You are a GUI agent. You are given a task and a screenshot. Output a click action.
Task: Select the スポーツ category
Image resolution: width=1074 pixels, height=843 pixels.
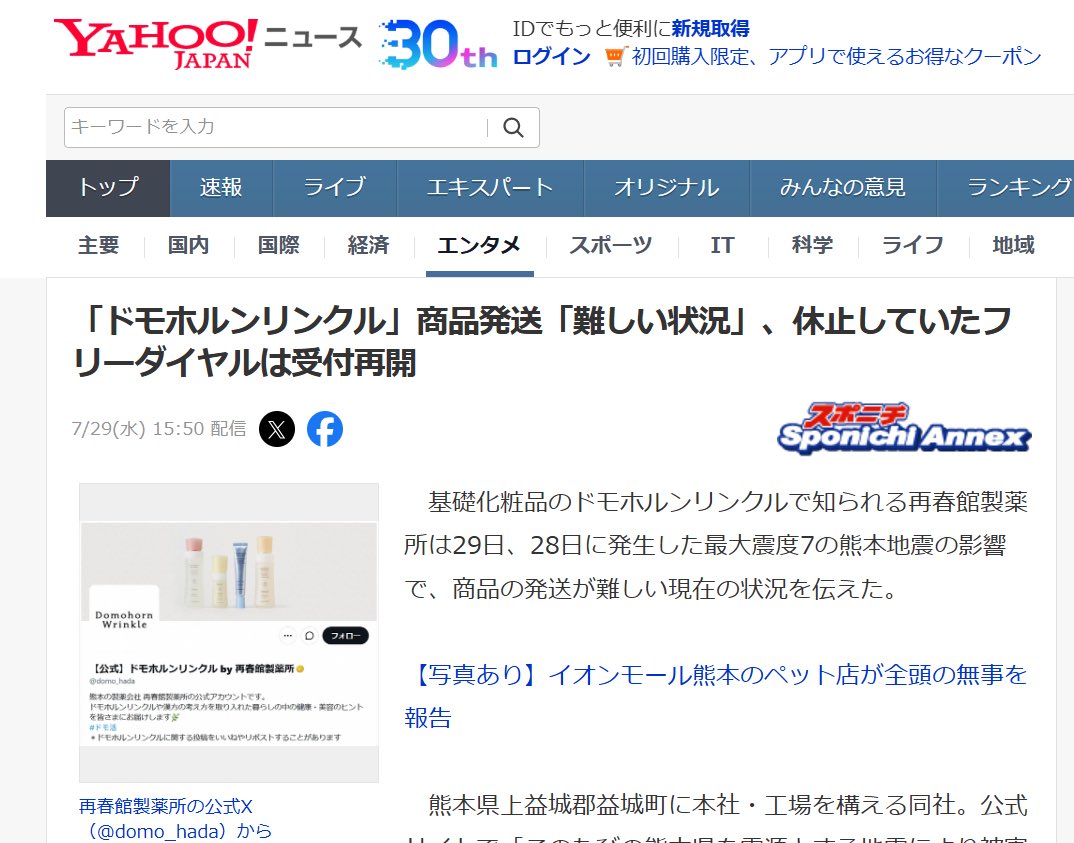(x=611, y=245)
